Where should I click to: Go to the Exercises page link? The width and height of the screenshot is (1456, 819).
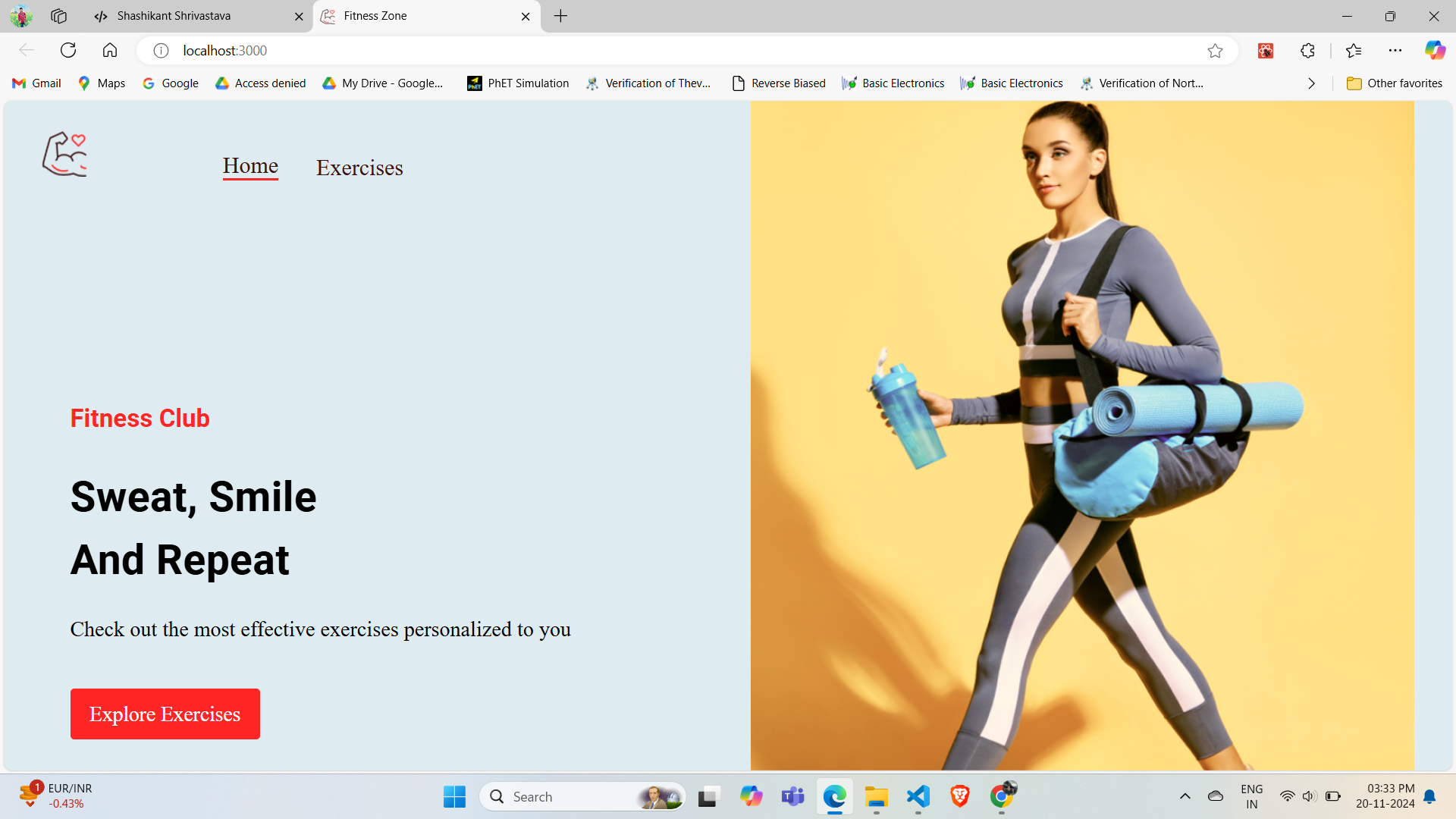pos(359,168)
